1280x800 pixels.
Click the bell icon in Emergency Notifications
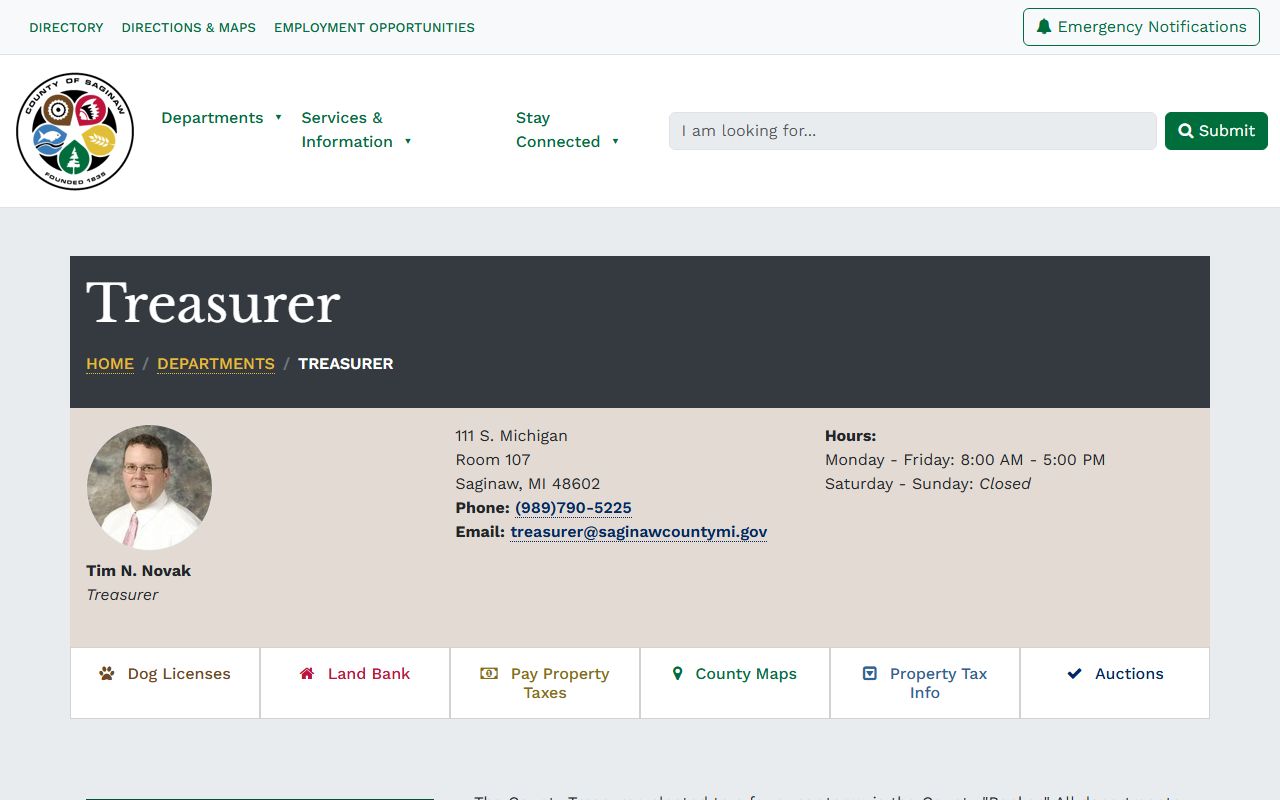(x=1044, y=27)
